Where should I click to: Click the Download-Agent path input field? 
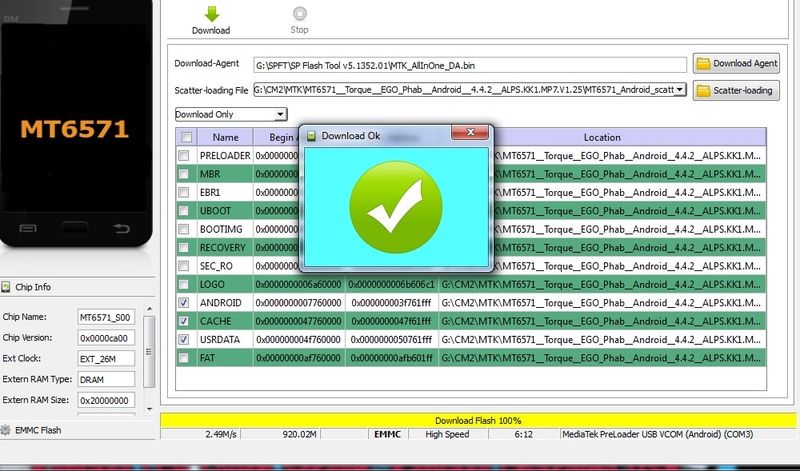click(x=470, y=65)
